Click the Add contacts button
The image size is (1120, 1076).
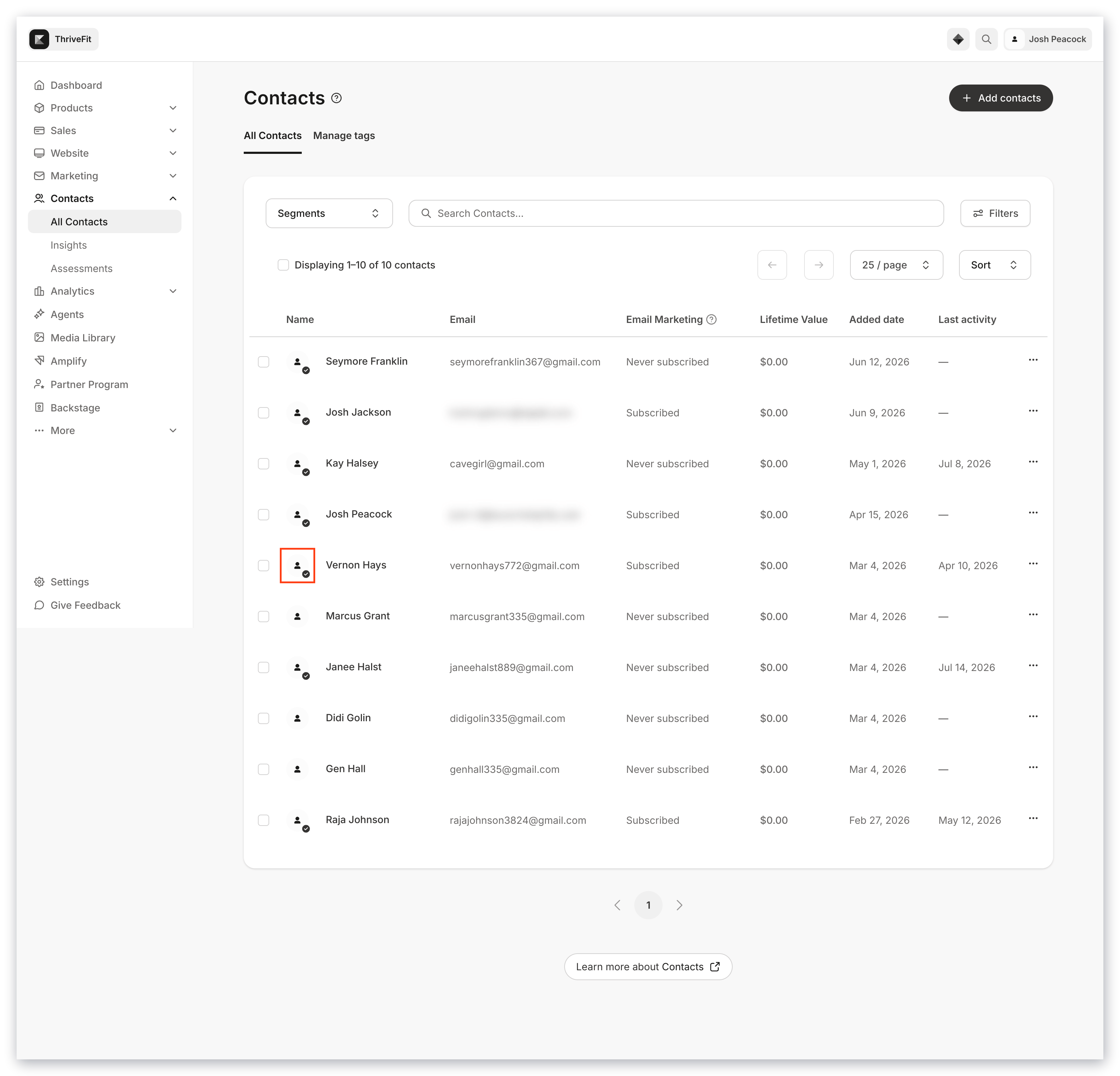[x=1000, y=98]
